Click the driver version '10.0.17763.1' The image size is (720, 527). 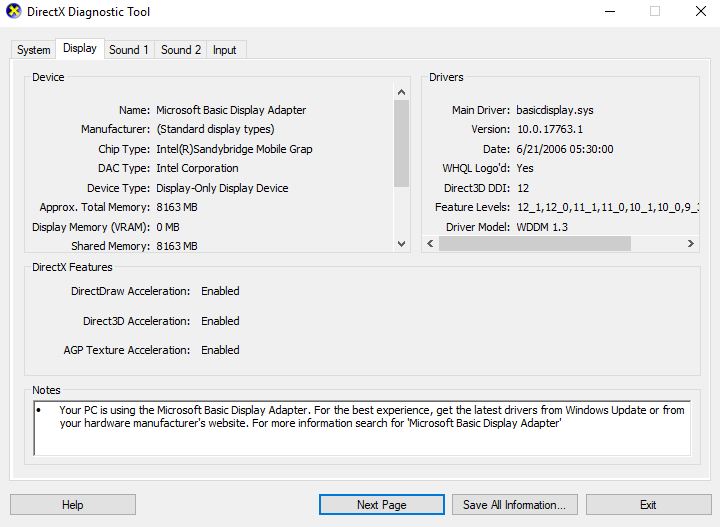[550, 129]
